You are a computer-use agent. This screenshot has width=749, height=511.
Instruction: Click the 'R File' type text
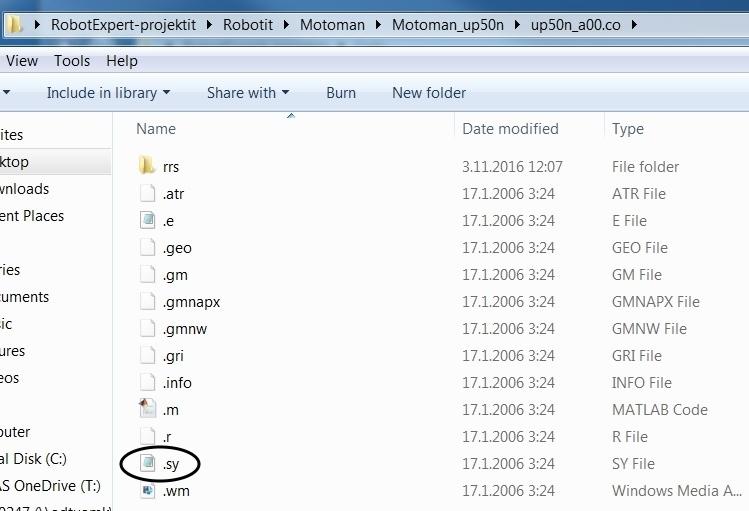point(630,436)
